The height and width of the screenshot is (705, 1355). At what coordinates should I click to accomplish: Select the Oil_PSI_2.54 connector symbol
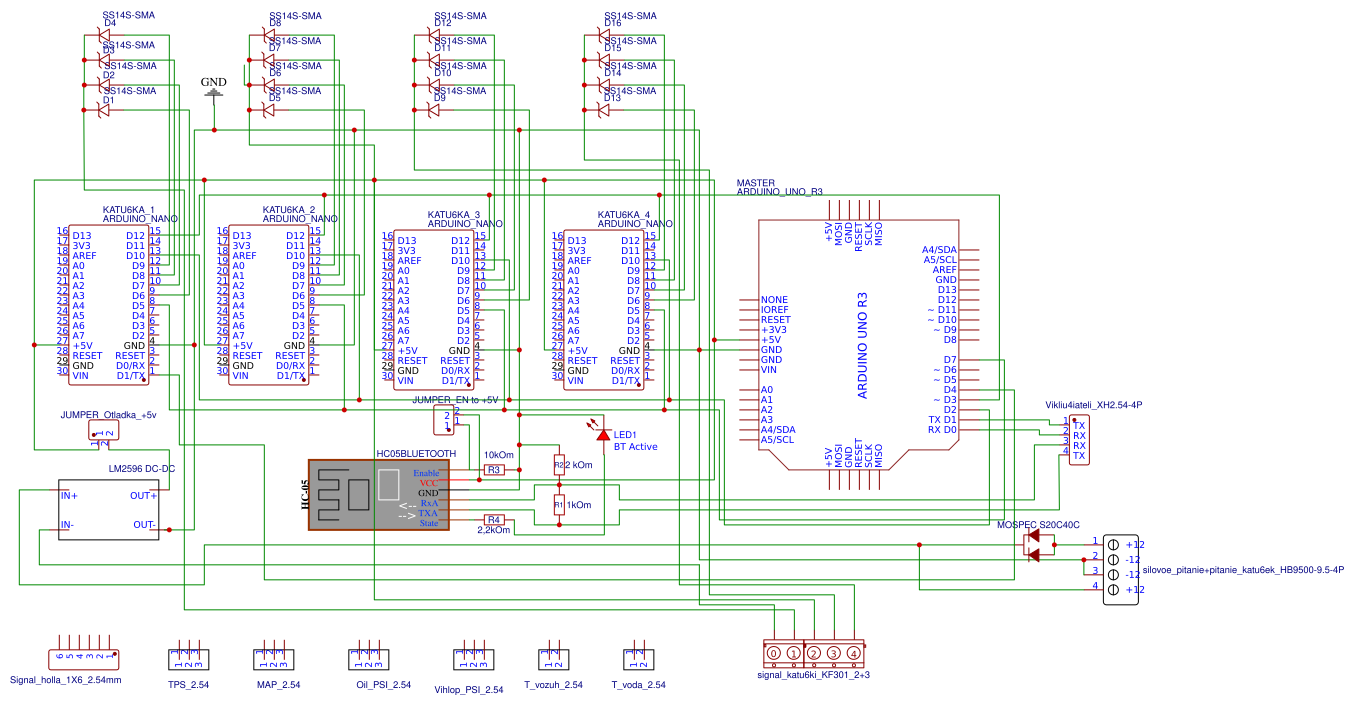coord(369,658)
